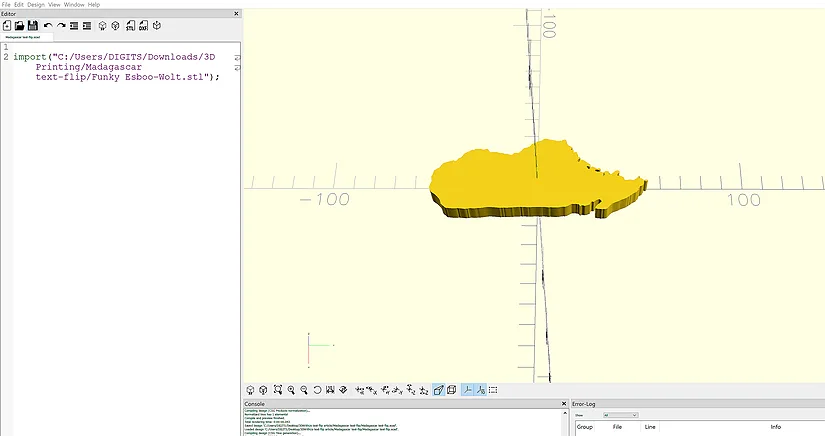Click the Console output text area
The height and width of the screenshot is (436, 825).
(403, 422)
